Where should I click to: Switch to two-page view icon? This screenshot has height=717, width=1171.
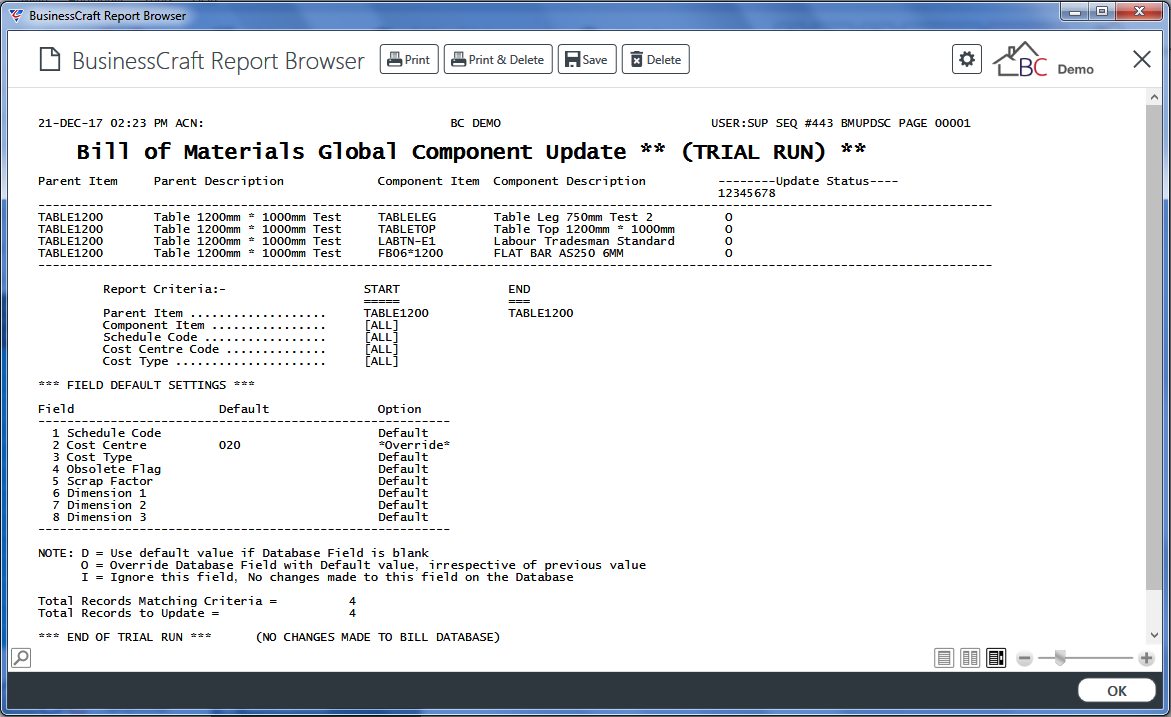click(x=970, y=658)
